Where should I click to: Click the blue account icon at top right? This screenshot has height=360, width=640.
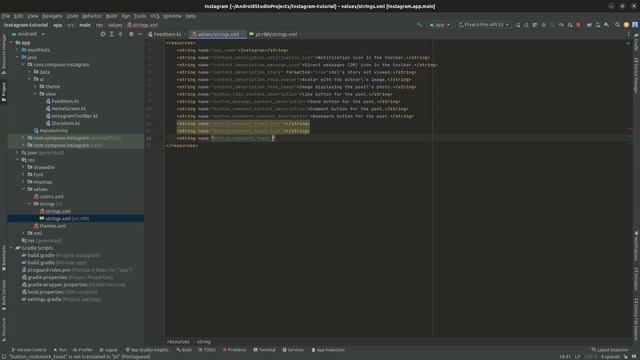pos(635,25)
